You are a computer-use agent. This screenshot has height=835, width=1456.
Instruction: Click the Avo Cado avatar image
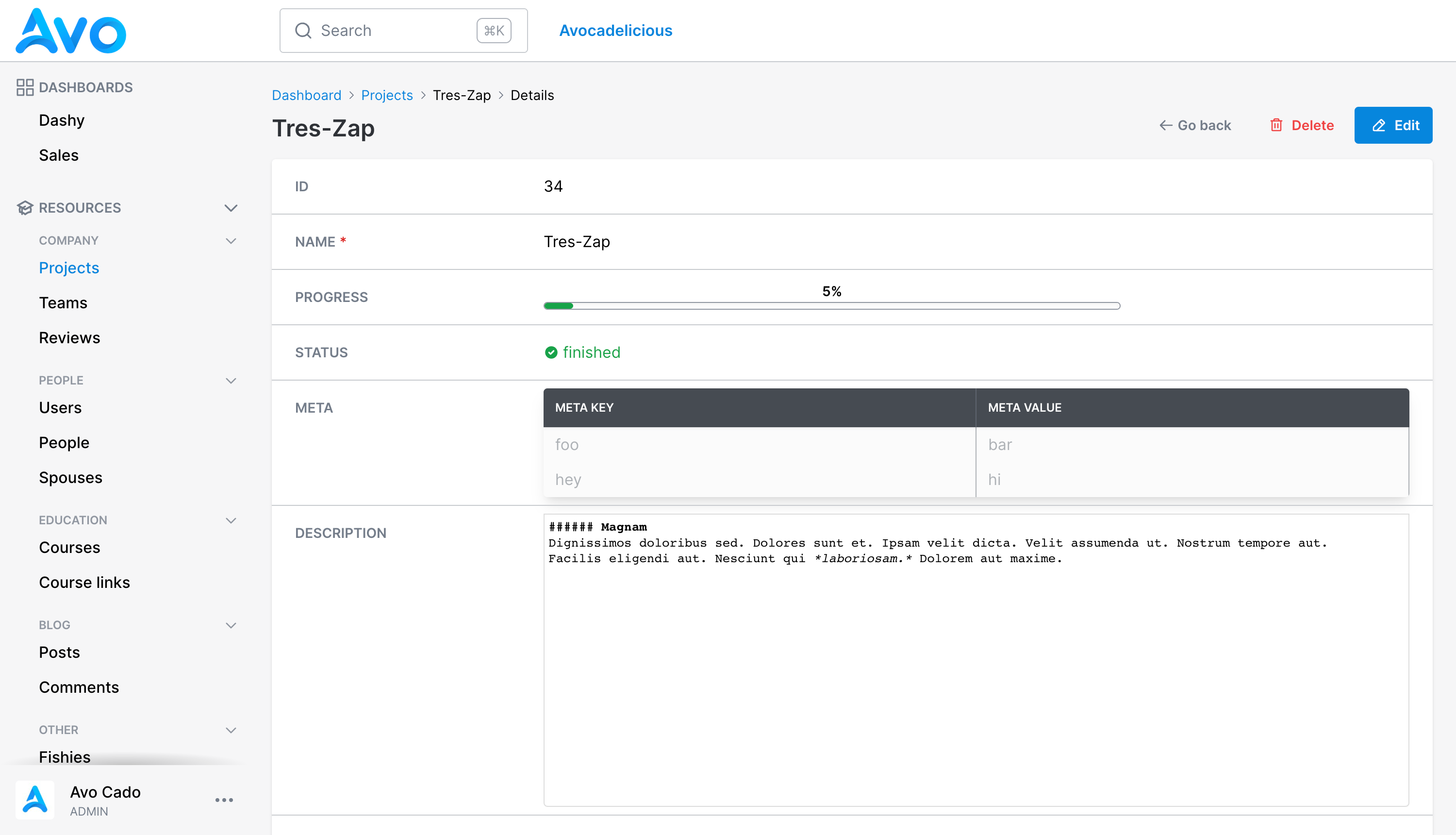click(x=35, y=800)
